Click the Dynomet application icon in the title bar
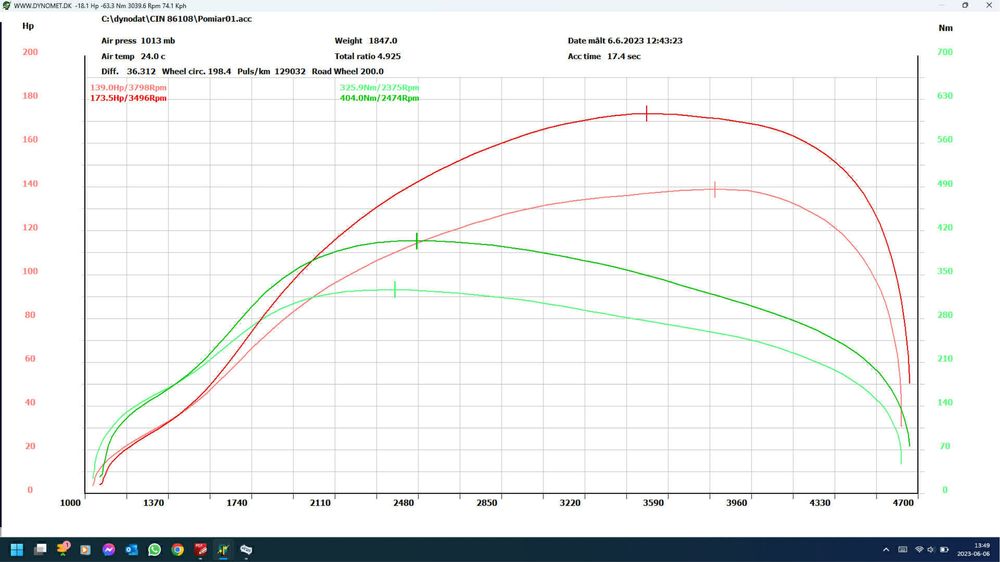This screenshot has width=1000, height=562. pyautogui.click(x=6, y=5)
